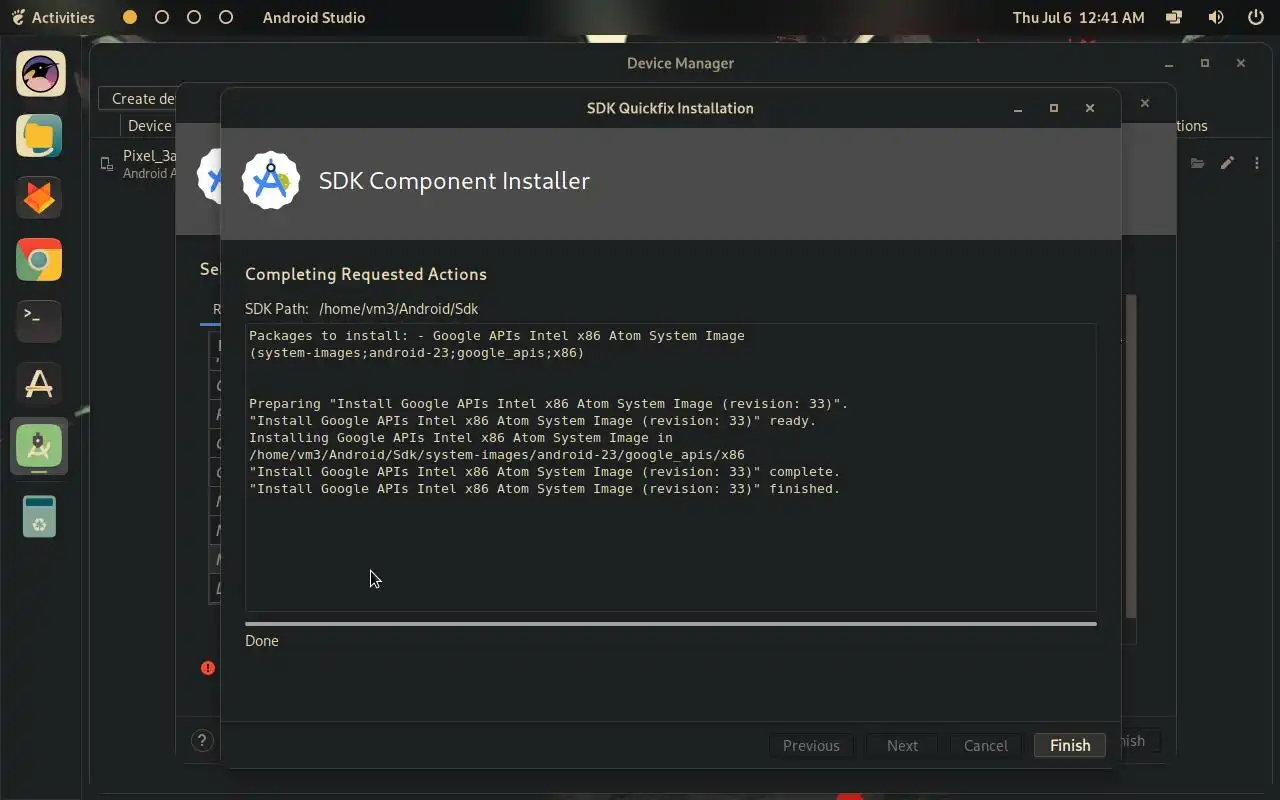1280x800 pixels.
Task: Switch to the third workspace indicator circle
Action: 194,17
